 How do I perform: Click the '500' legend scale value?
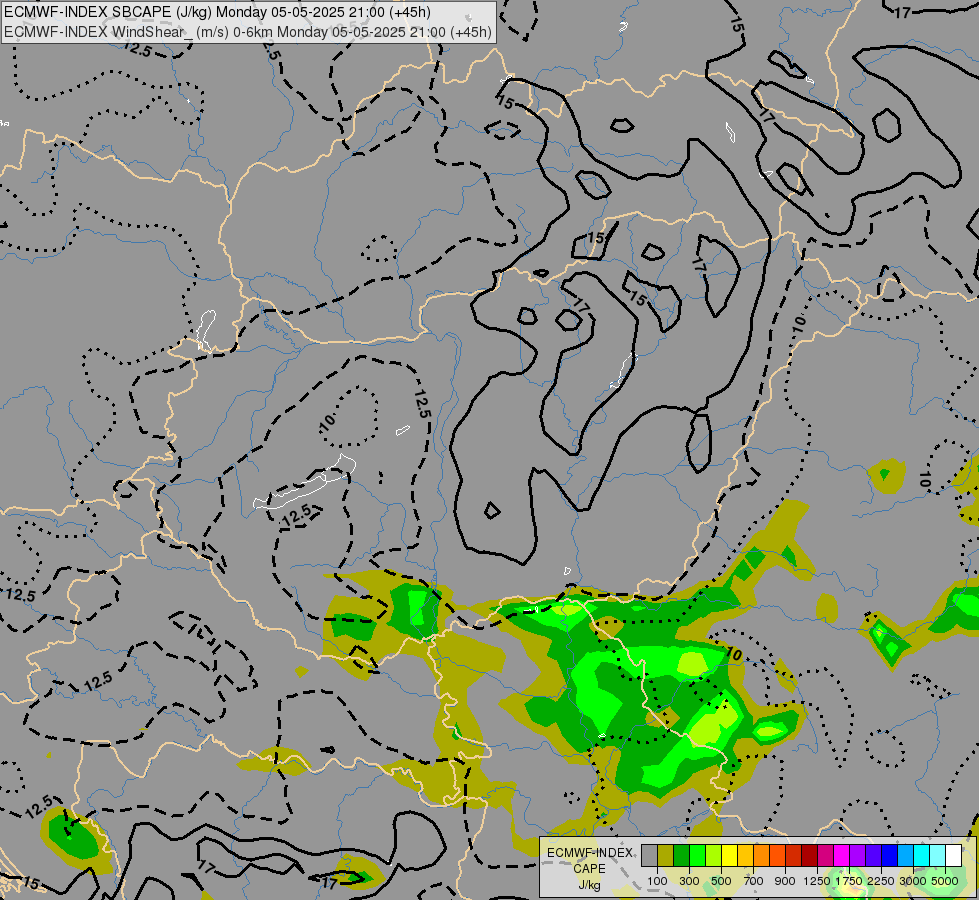[x=721, y=881]
